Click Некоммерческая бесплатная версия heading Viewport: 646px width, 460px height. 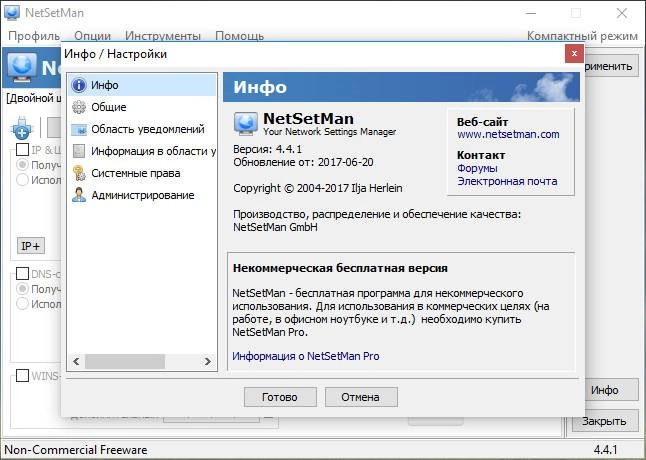(340, 268)
